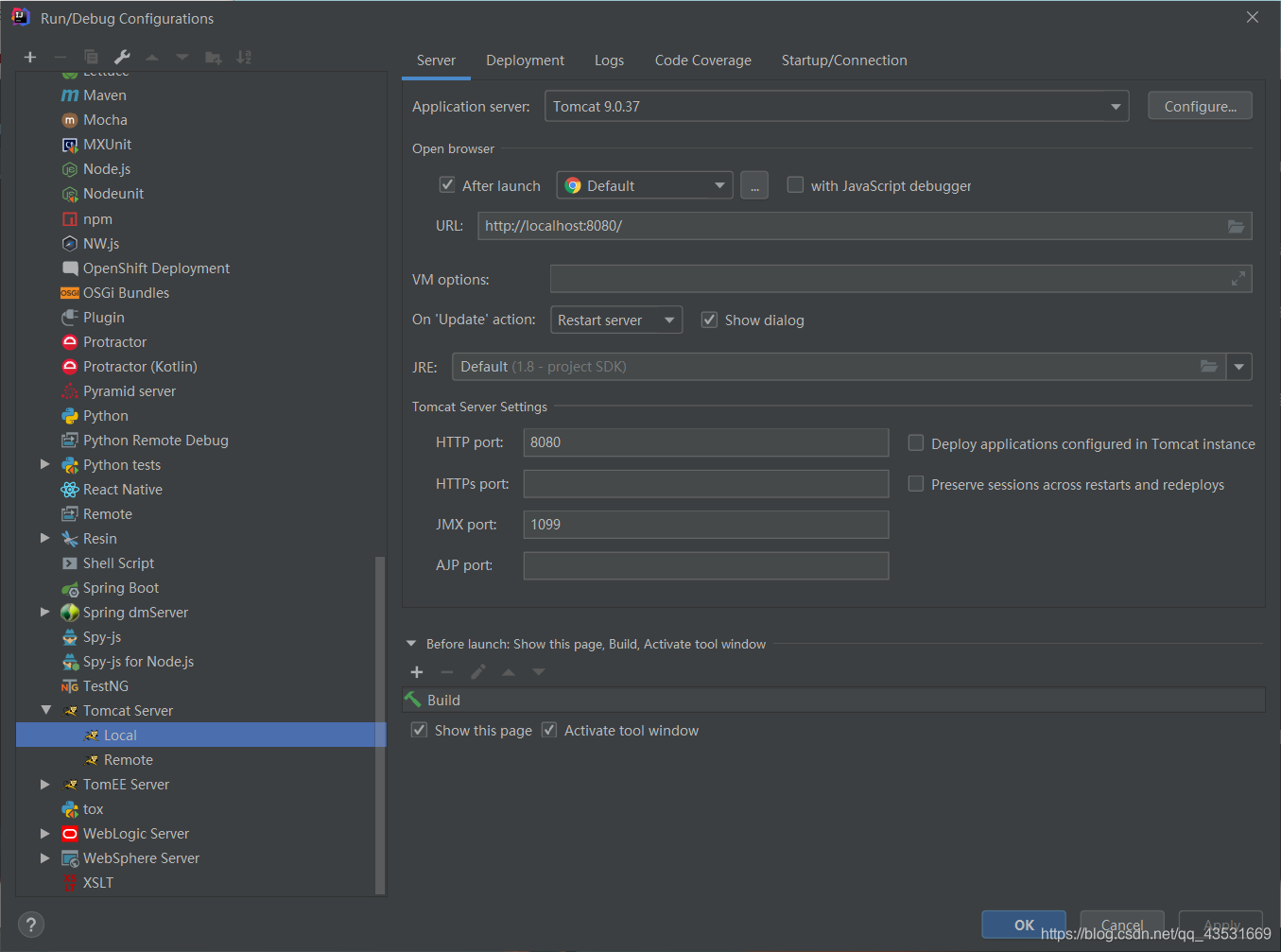Toggle the Show this page checkbox
The image size is (1281, 952).
420,730
